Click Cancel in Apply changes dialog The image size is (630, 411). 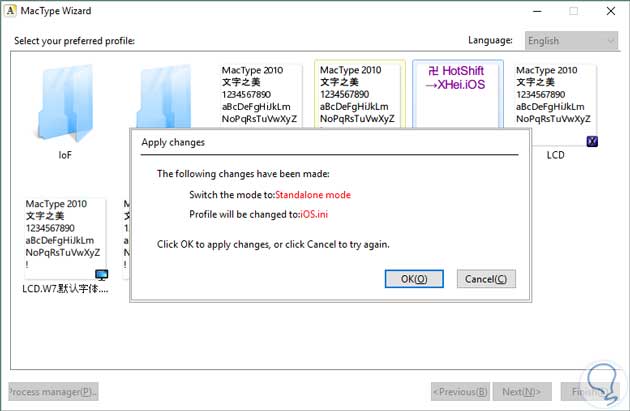486,279
